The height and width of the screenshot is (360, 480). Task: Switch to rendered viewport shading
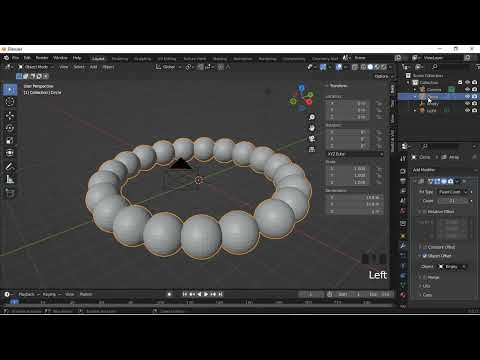(x=384, y=67)
